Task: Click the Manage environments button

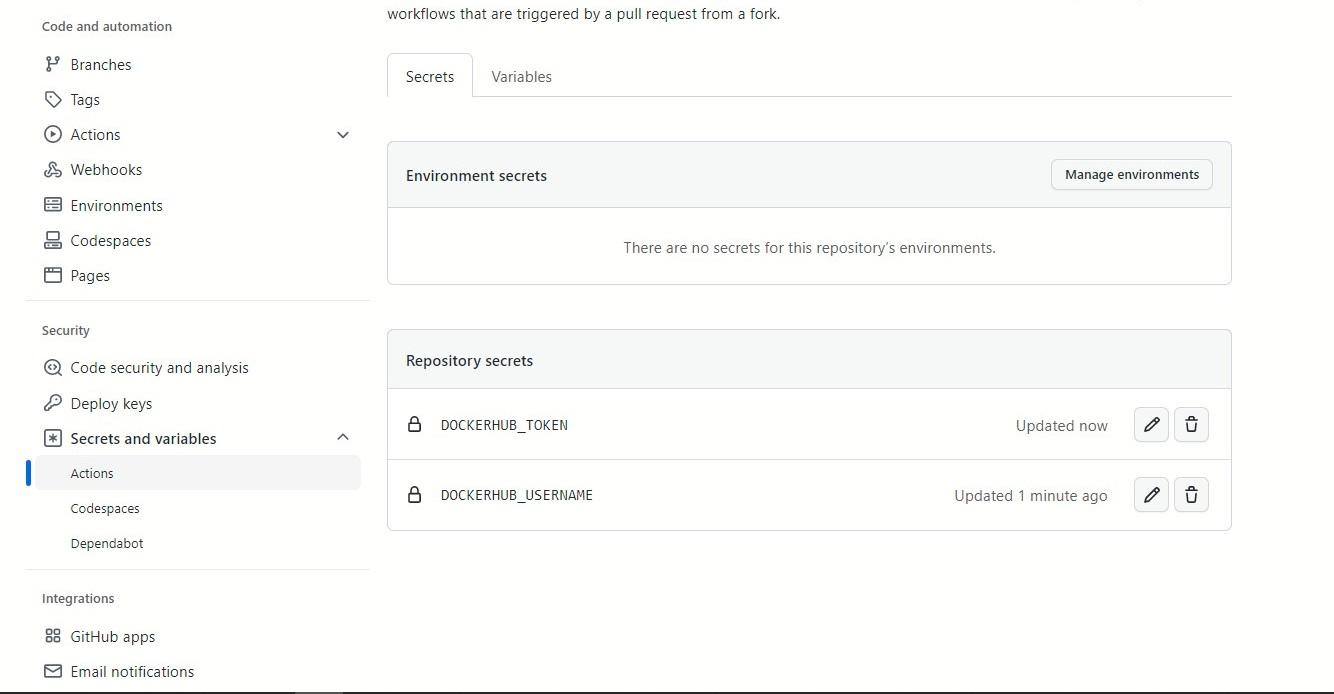Action: 1131,175
